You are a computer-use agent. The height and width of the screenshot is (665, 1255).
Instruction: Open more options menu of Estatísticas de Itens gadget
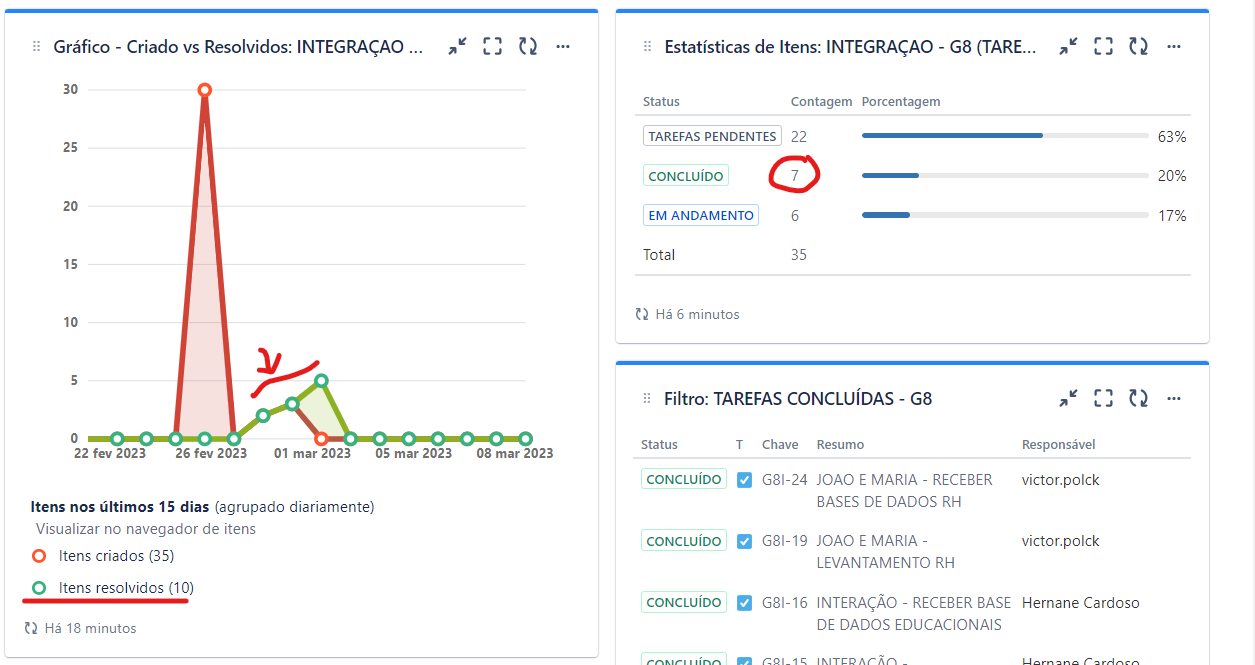tap(1174, 46)
